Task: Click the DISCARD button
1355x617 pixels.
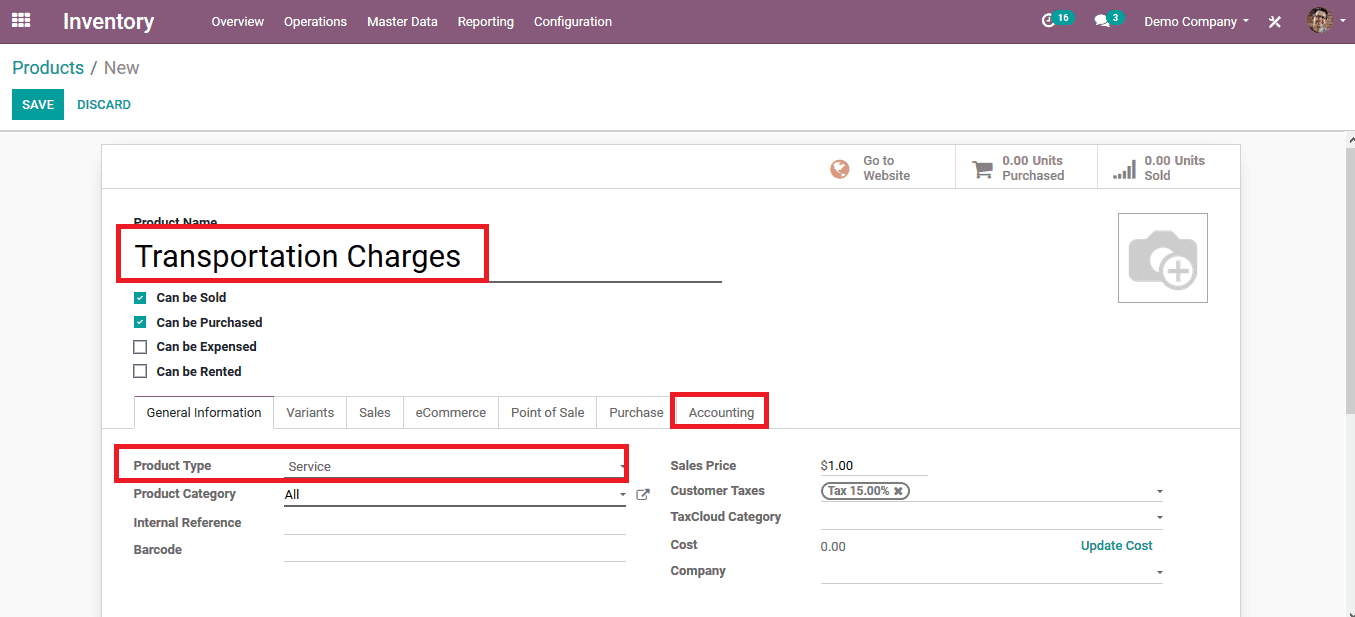Action: (104, 105)
